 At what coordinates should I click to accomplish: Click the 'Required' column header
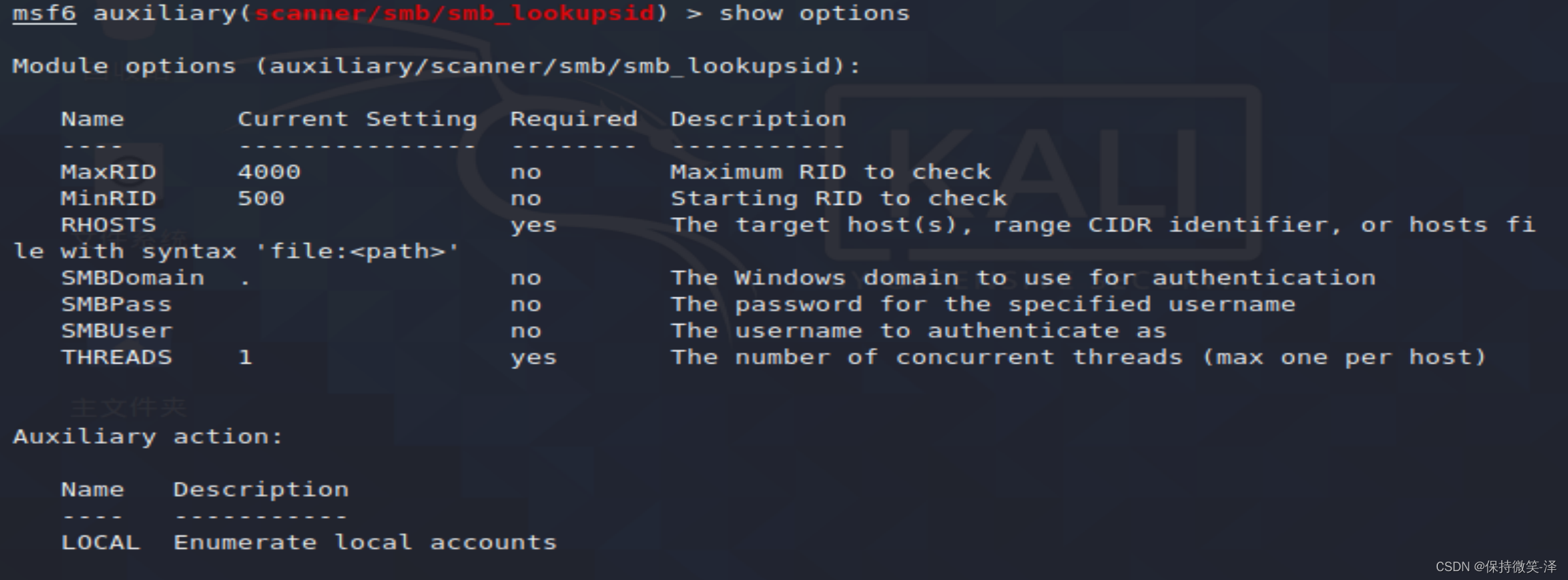coord(574,119)
